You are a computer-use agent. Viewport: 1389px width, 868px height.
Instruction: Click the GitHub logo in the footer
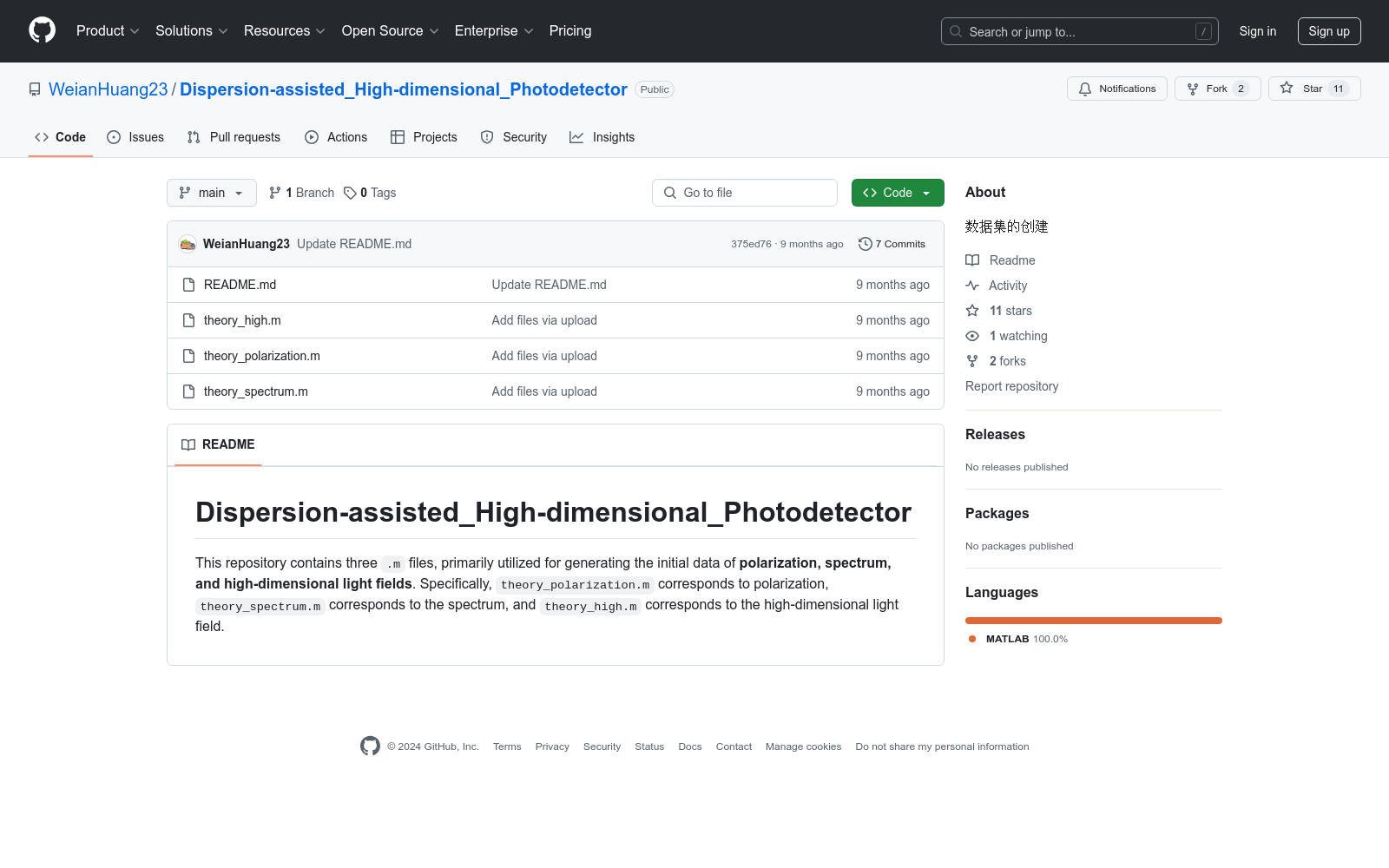point(370,746)
